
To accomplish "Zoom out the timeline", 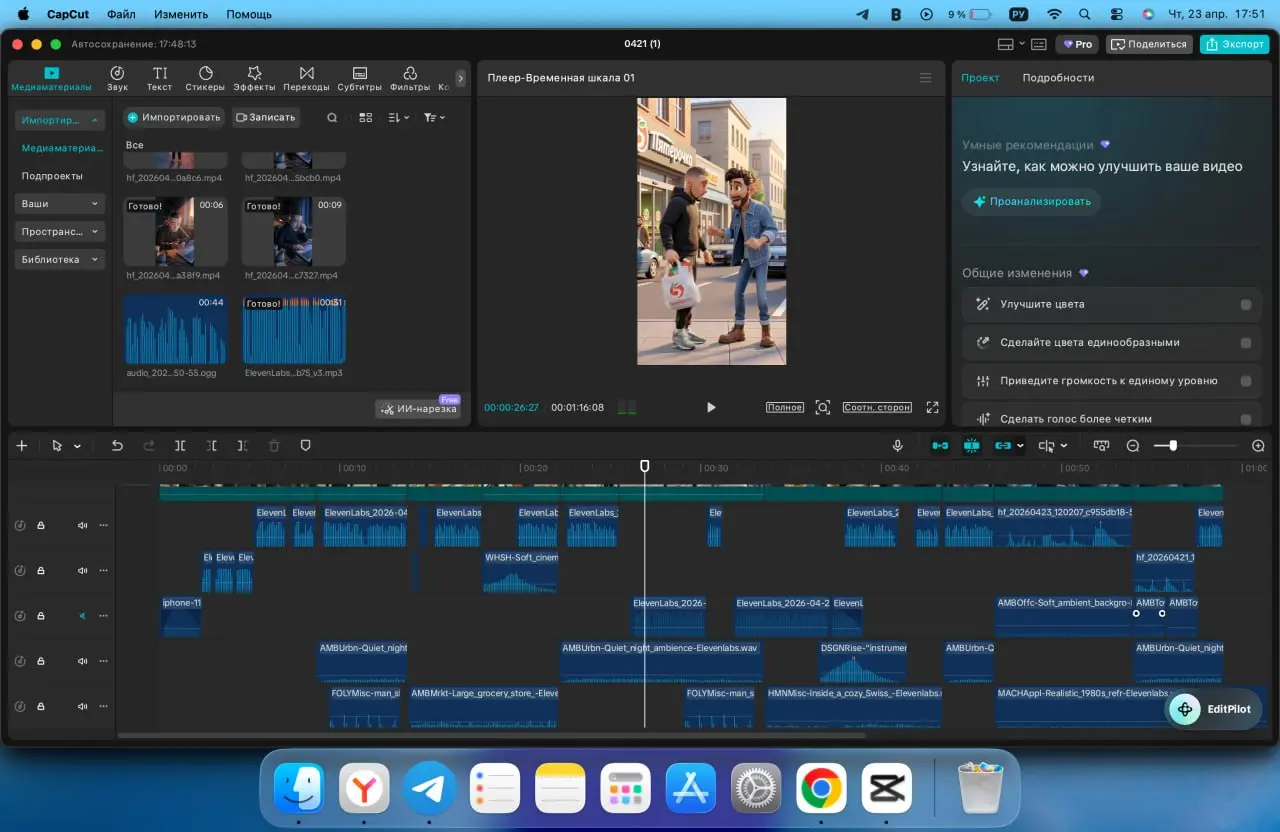I will click(x=1133, y=446).
